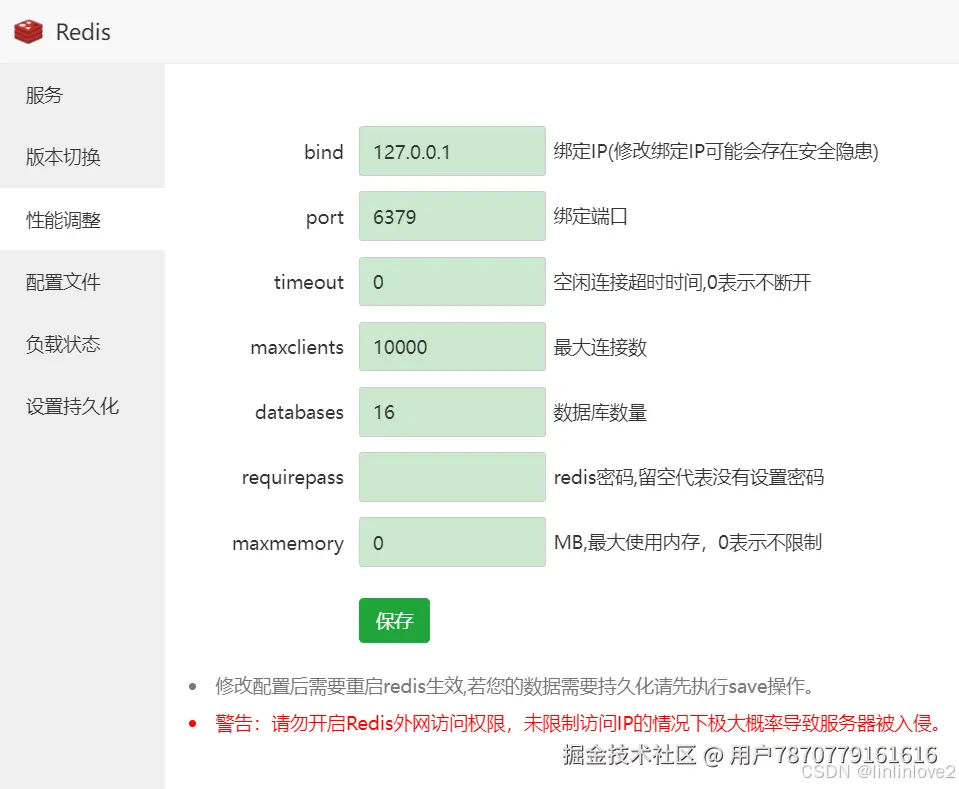This screenshot has height=789, width=959.
Task: Click the timeout label
Action: (x=309, y=282)
